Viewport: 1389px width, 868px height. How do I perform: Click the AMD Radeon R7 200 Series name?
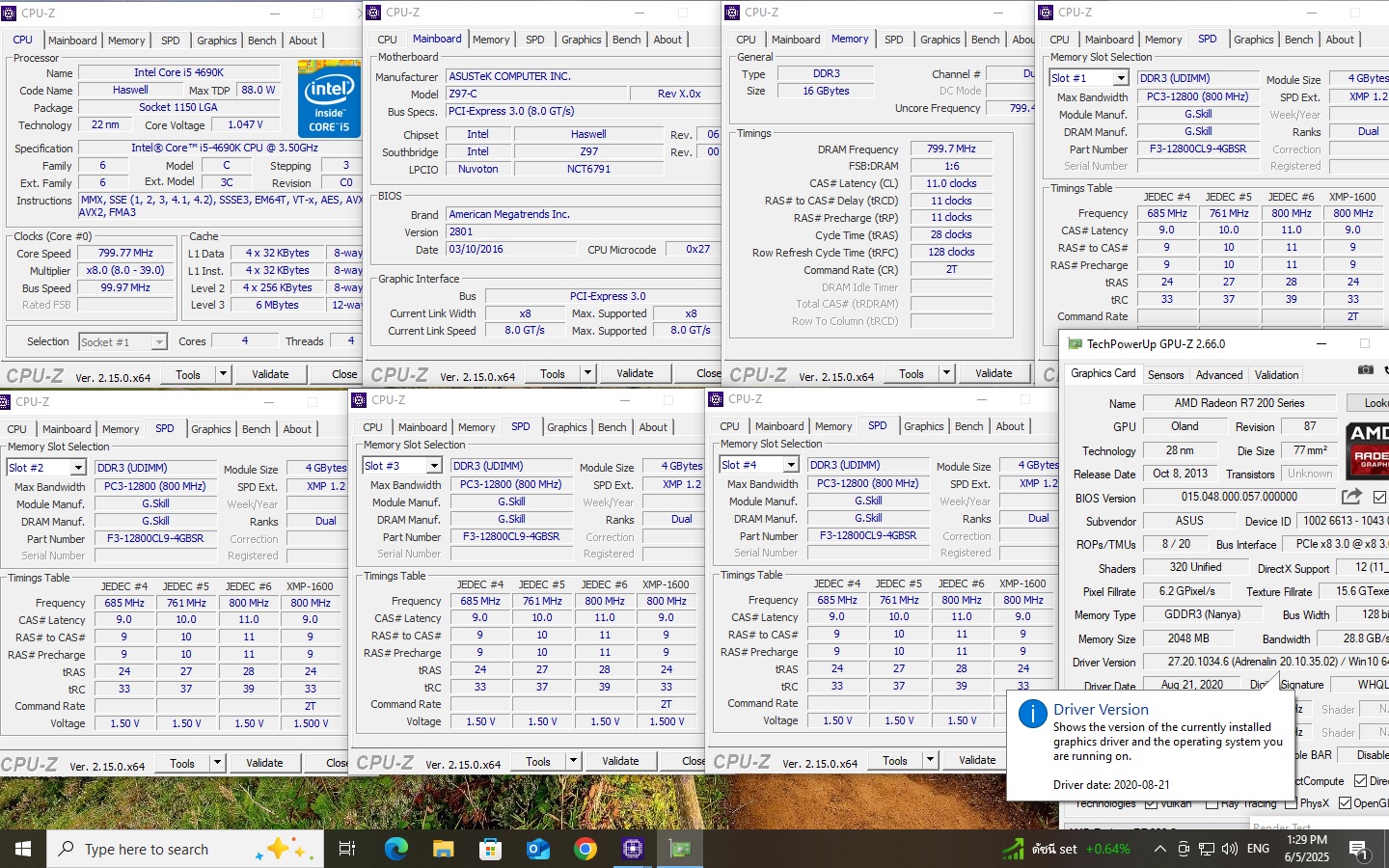pos(1239,403)
